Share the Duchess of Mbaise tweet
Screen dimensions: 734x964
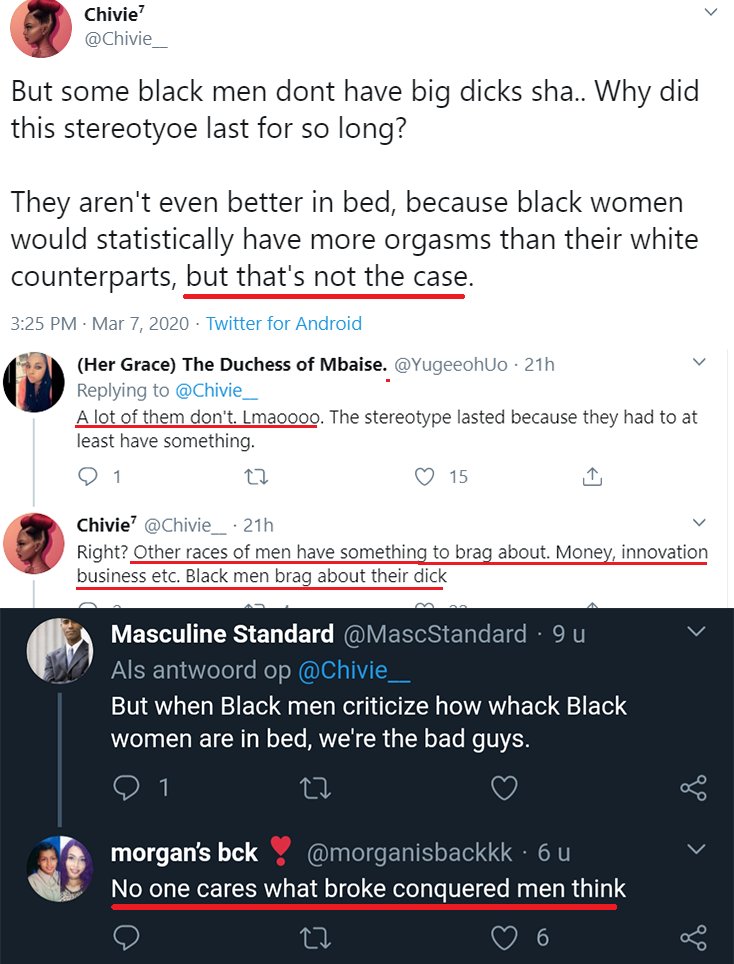pos(591,477)
